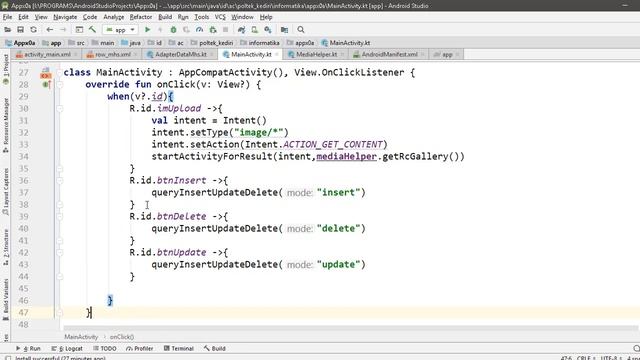Viewport: 640px width, 360px height.
Task: Open the Tools menu
Action: pyautogui.click(x=202, y=17)
